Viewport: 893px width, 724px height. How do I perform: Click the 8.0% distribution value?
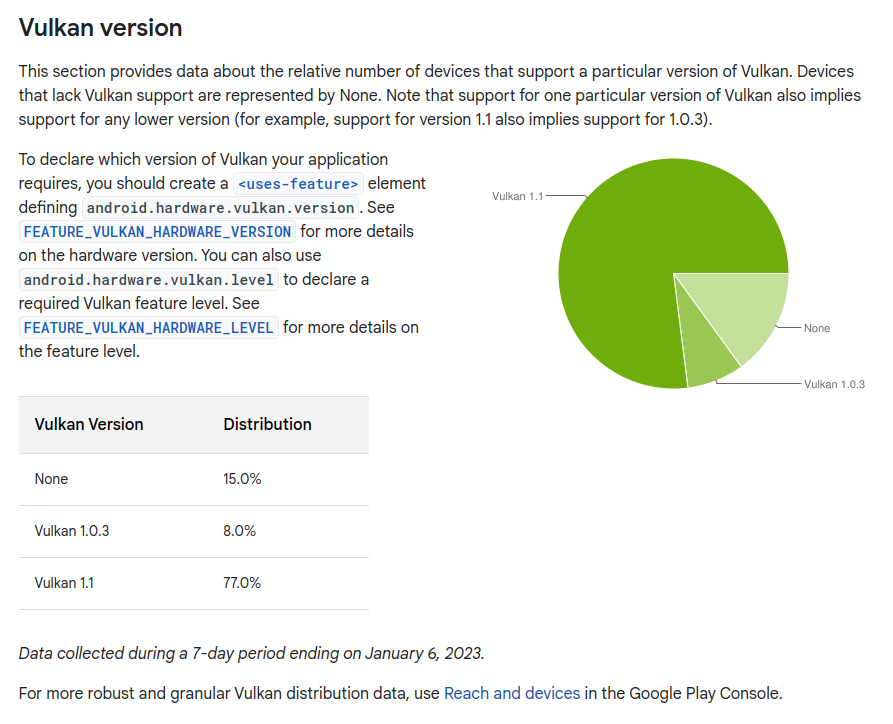[x=239, y=531]
